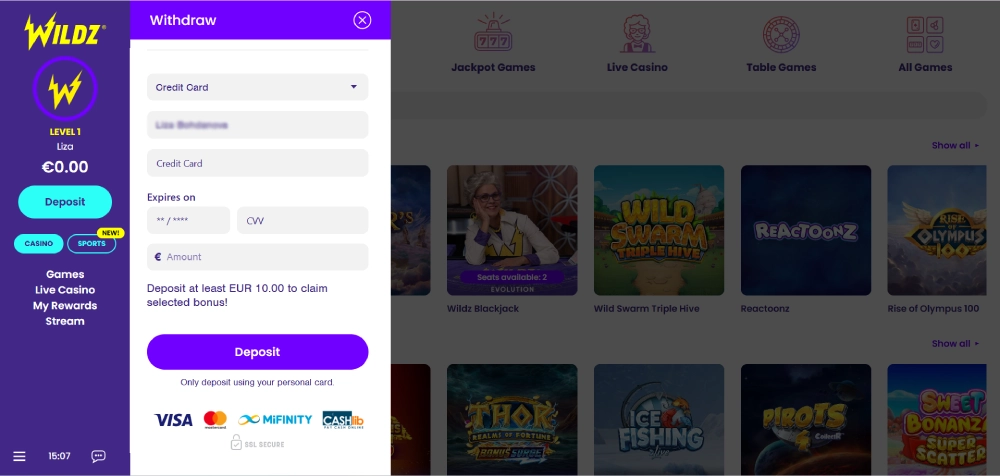1000x476 pixels.
Task: Open the Live Casino dealer icon
Action: [636, 34]
